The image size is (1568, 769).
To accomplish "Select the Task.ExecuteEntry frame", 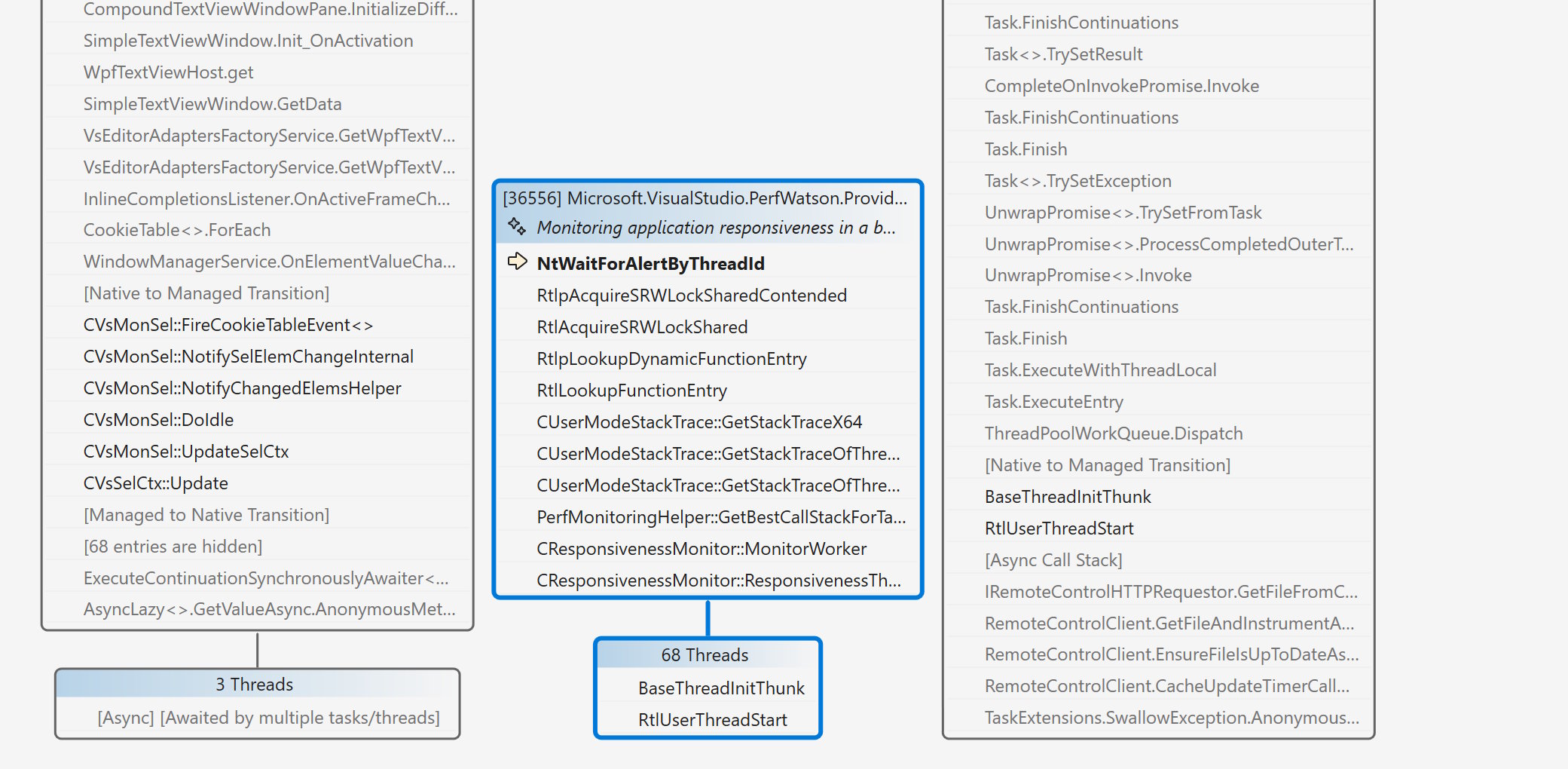I will pyautogui.click(x=1053, y=402).
